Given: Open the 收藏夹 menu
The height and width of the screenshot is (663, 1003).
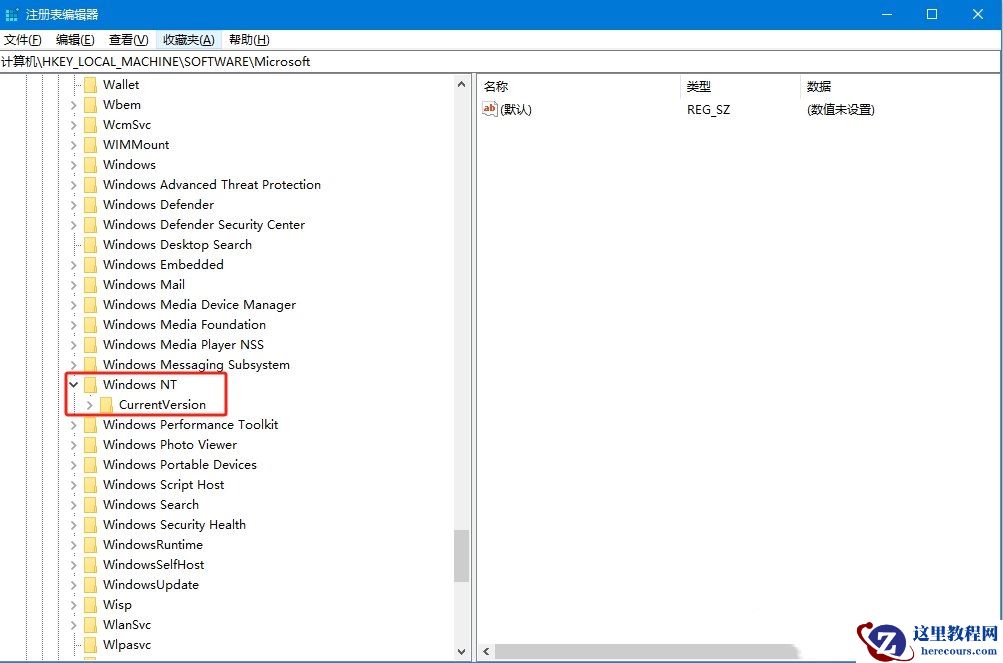Looking at the screenshot, I should [x=186, y=39].
